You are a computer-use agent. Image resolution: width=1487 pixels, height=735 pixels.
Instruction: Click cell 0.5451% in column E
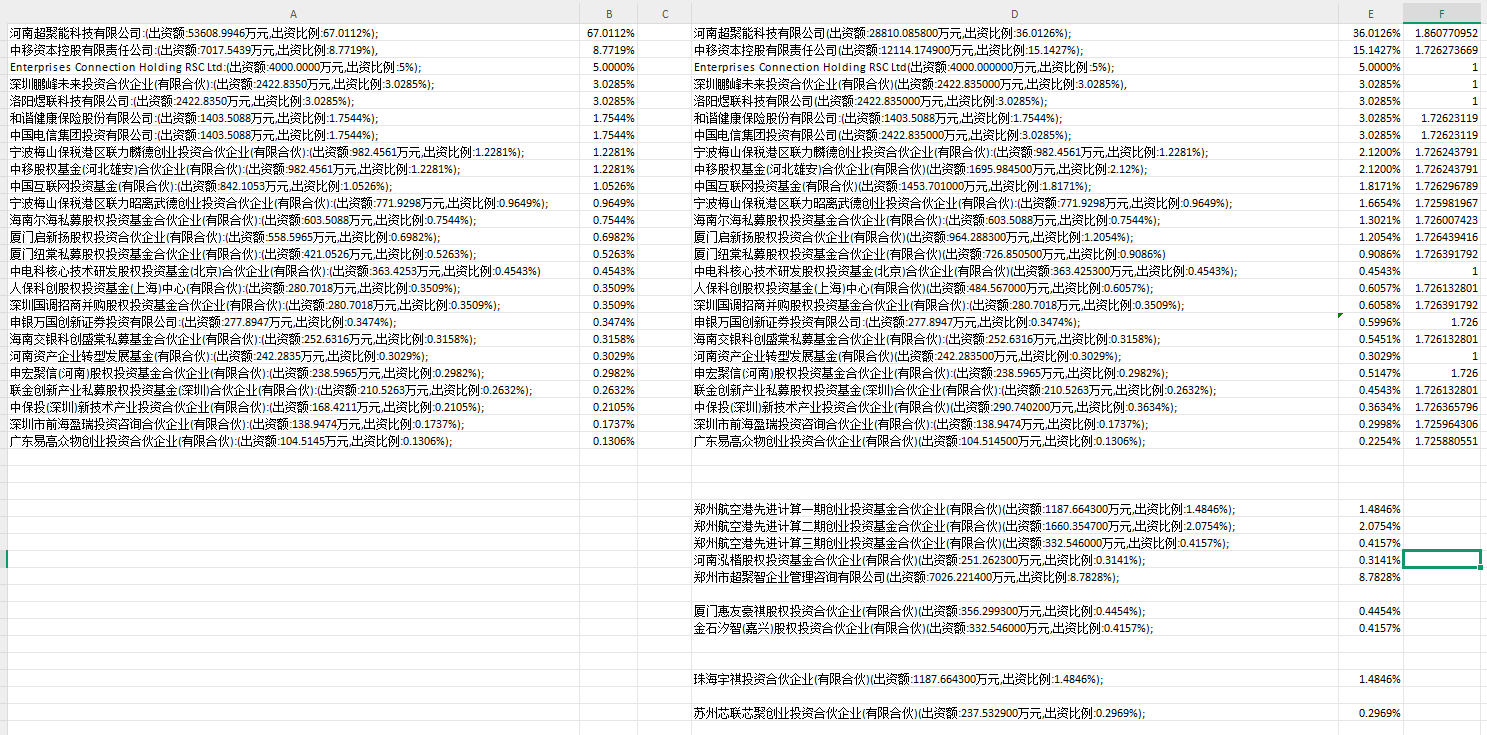(x=1370, y=339)
